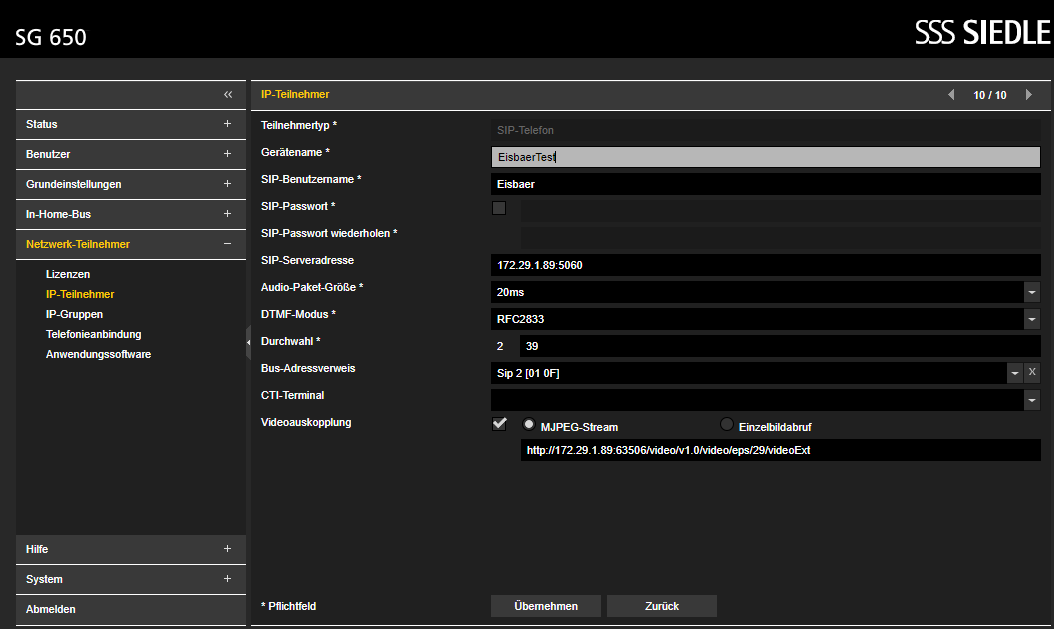Select the Einzelbildabruf radio button
The image size is (1054, 629).
(x=727, y=424)
